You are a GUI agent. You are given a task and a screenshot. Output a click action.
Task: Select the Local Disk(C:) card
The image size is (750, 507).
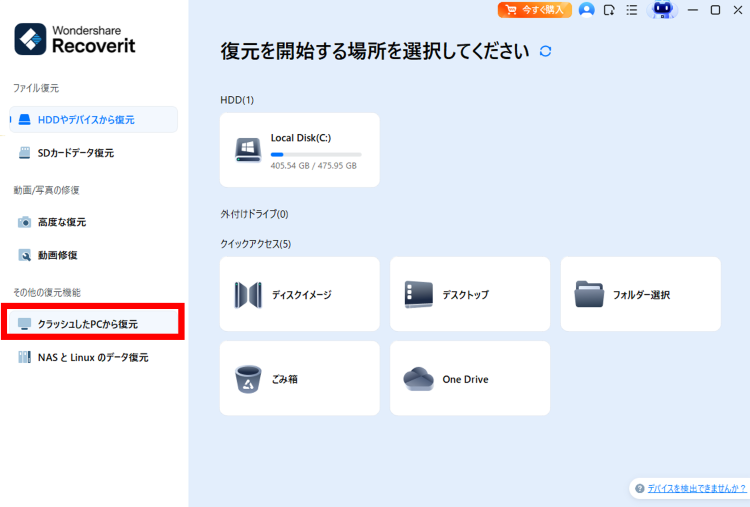(299, 150)
